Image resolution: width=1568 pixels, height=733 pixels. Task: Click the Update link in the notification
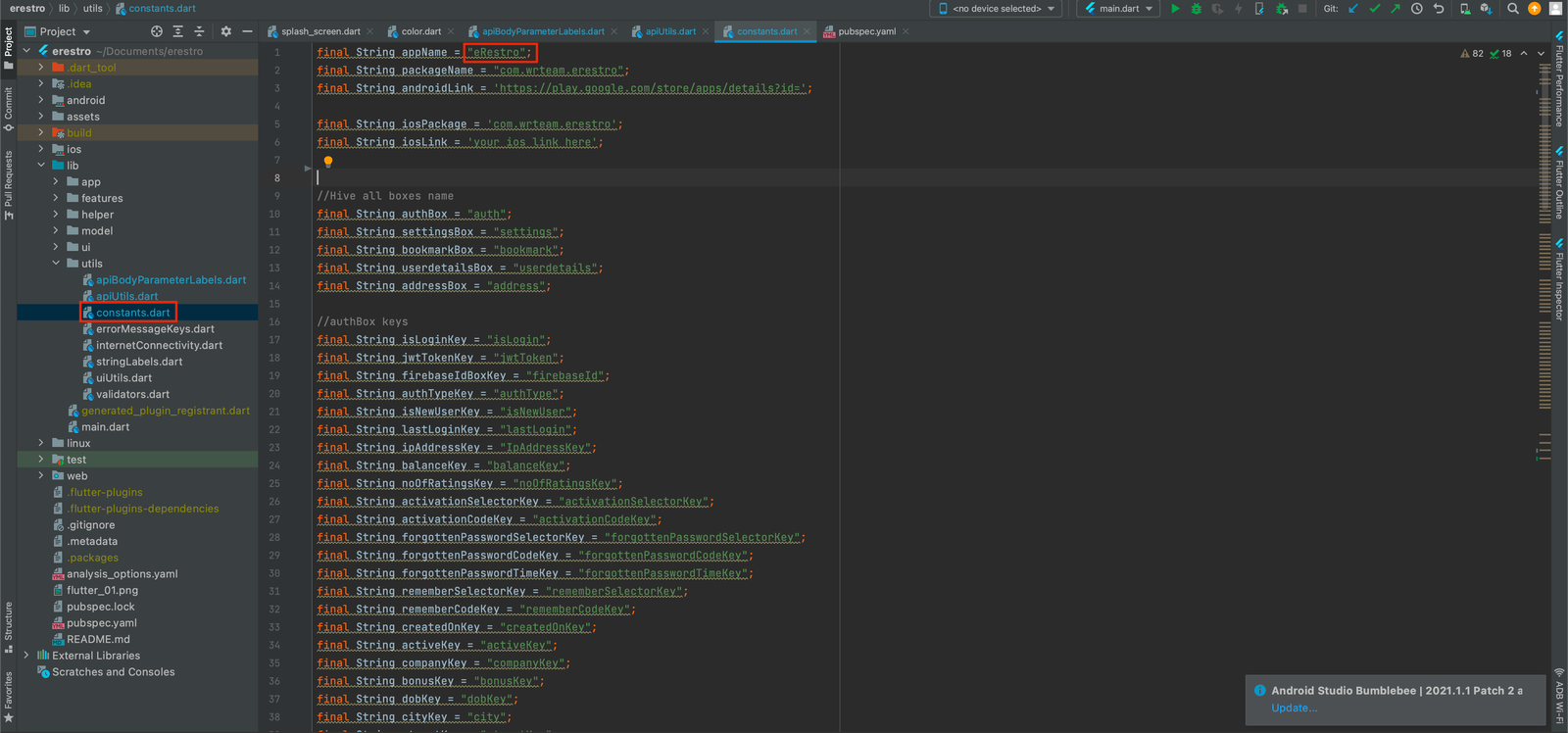point(1294,708)
